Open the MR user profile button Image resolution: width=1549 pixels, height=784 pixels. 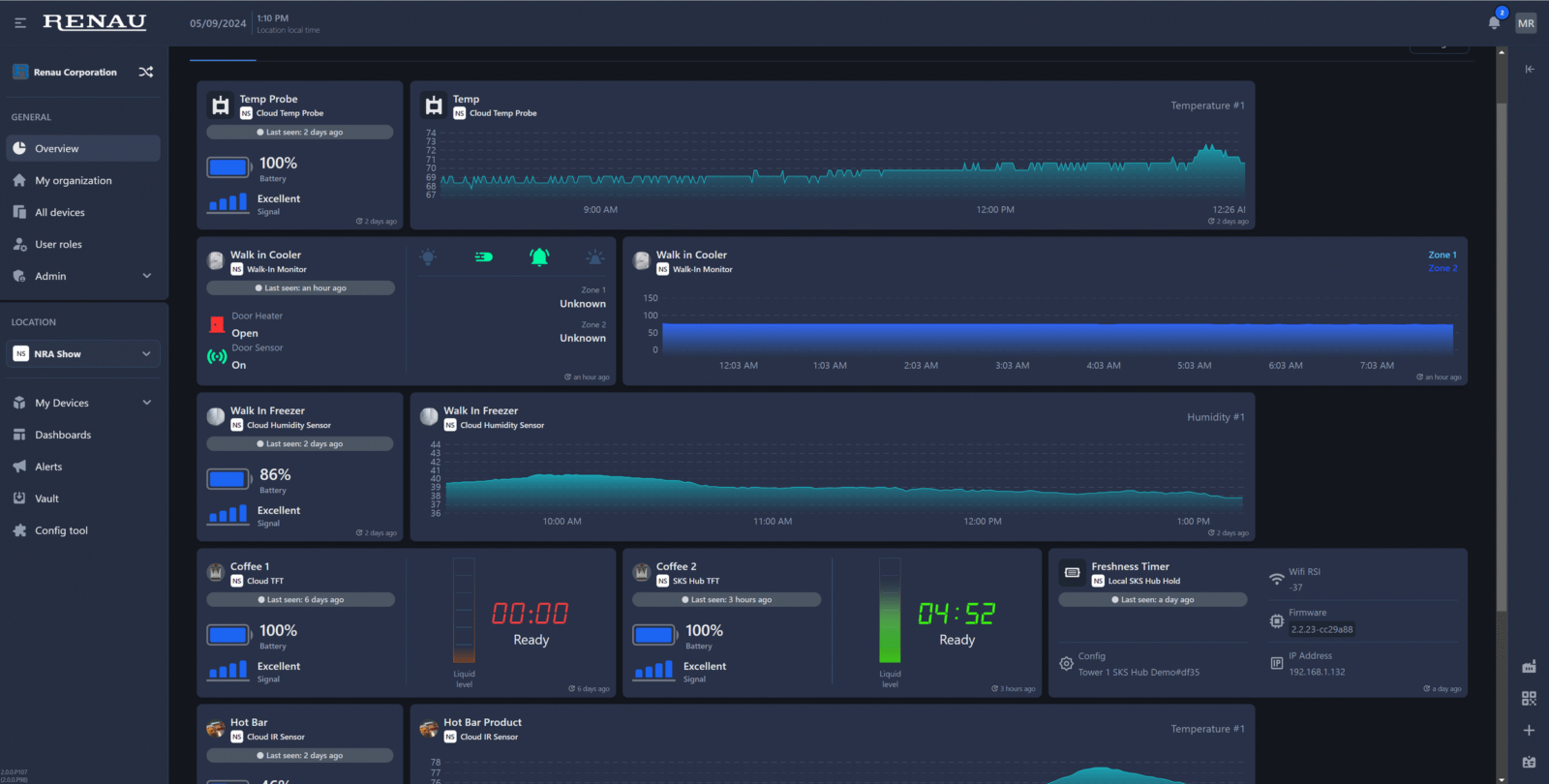pyautogui.click(x=1526, y=23)
